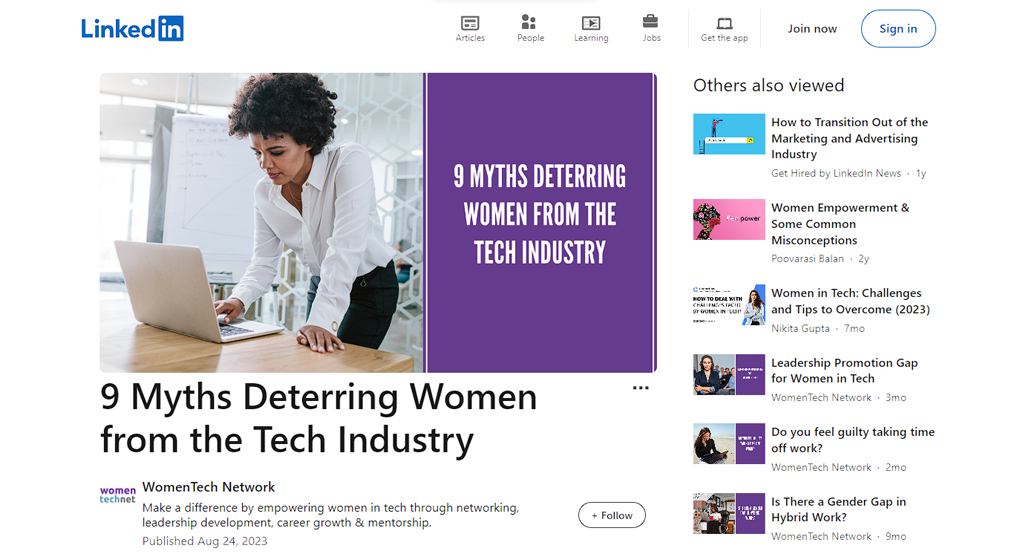1028x556 pixels.
Task: Open 'Women in Tech: Challenges and Tips' link
Action: (x=850, y=302)
